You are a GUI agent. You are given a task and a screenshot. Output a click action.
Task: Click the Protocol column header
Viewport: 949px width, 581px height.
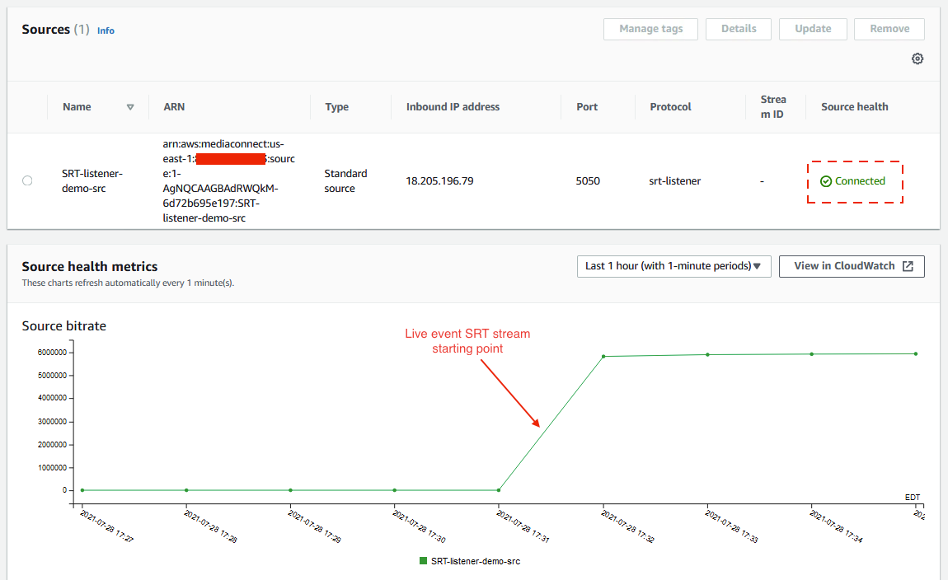coord(669,107)
